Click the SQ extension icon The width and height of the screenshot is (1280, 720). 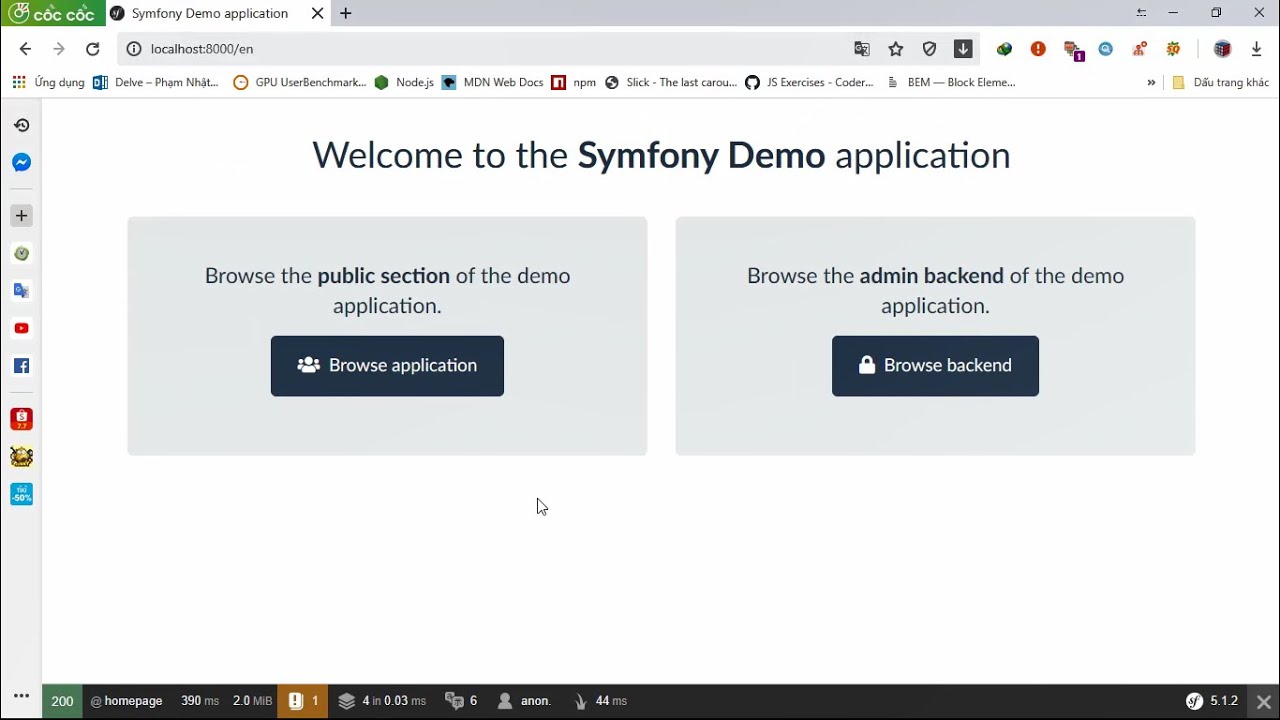coord(1174,49)
